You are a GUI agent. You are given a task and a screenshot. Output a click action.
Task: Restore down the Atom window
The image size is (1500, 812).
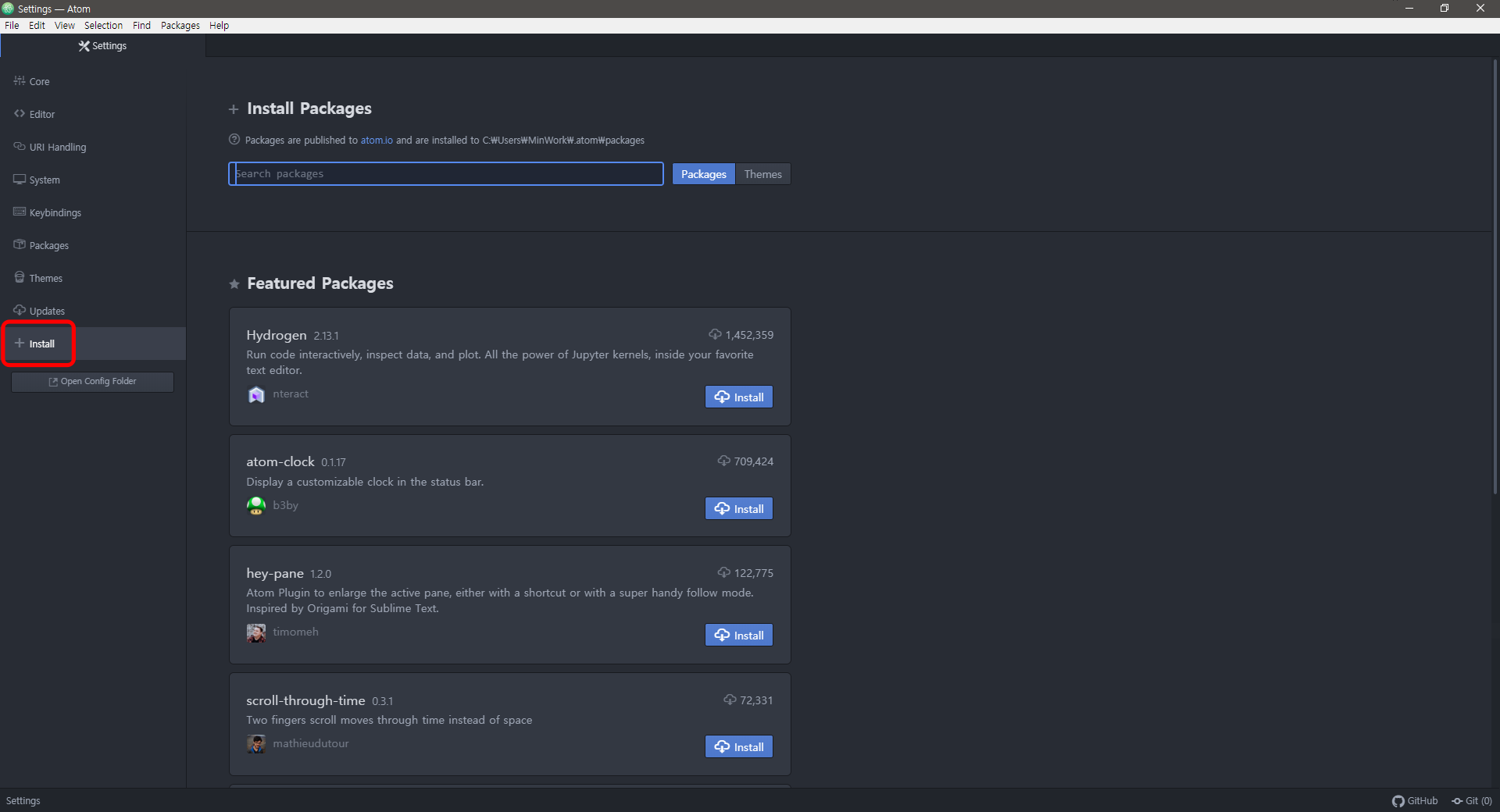click(1445, 8)
